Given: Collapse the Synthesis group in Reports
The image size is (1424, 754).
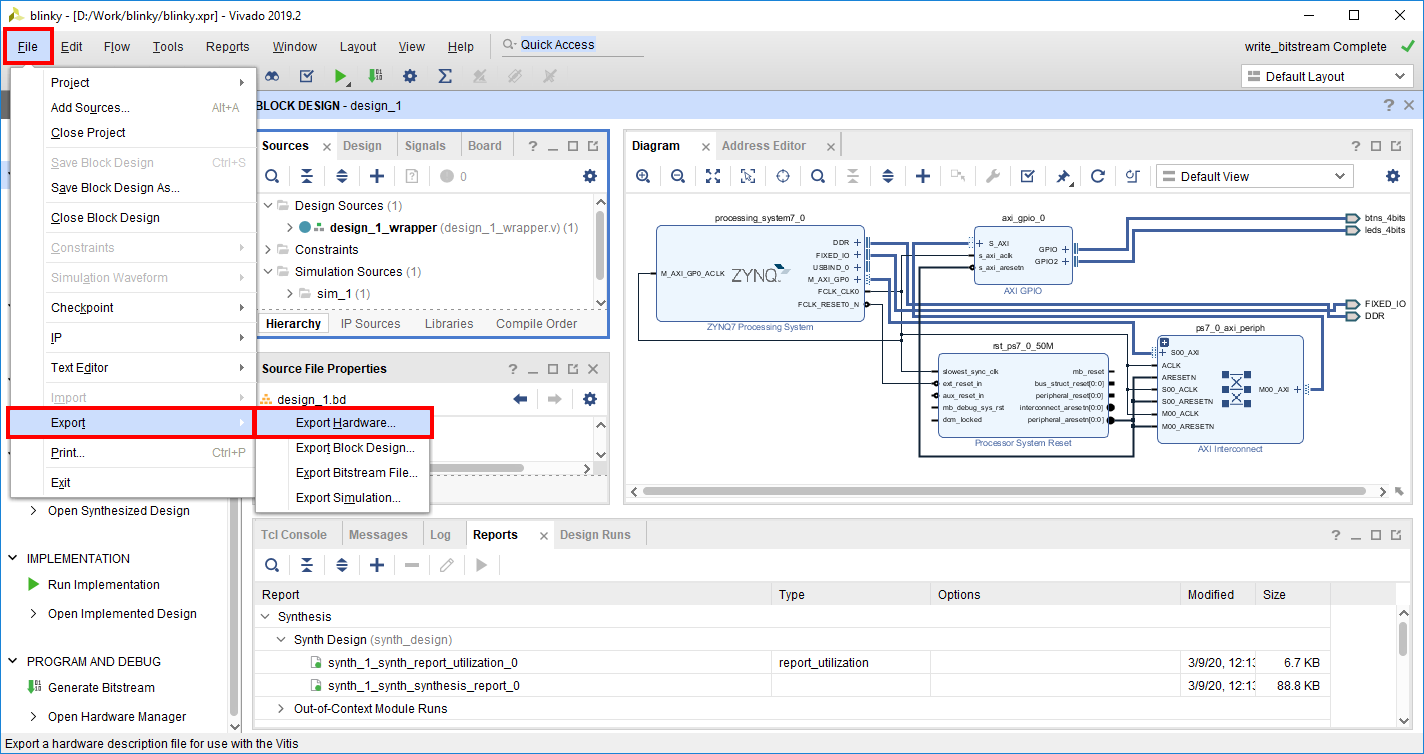Looking at the screenshot, I should pyautogui.click(x=266, y=617).
